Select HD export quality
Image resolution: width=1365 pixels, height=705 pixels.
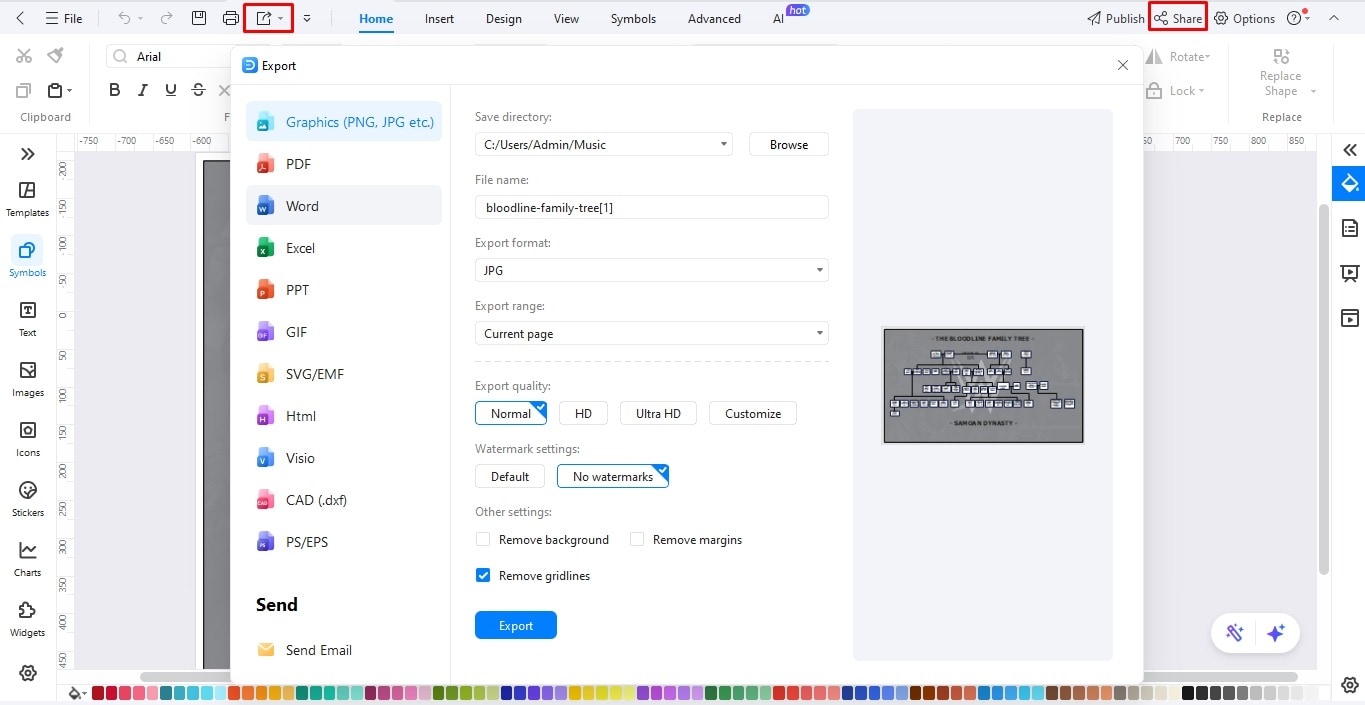click(x=584, y=413)
